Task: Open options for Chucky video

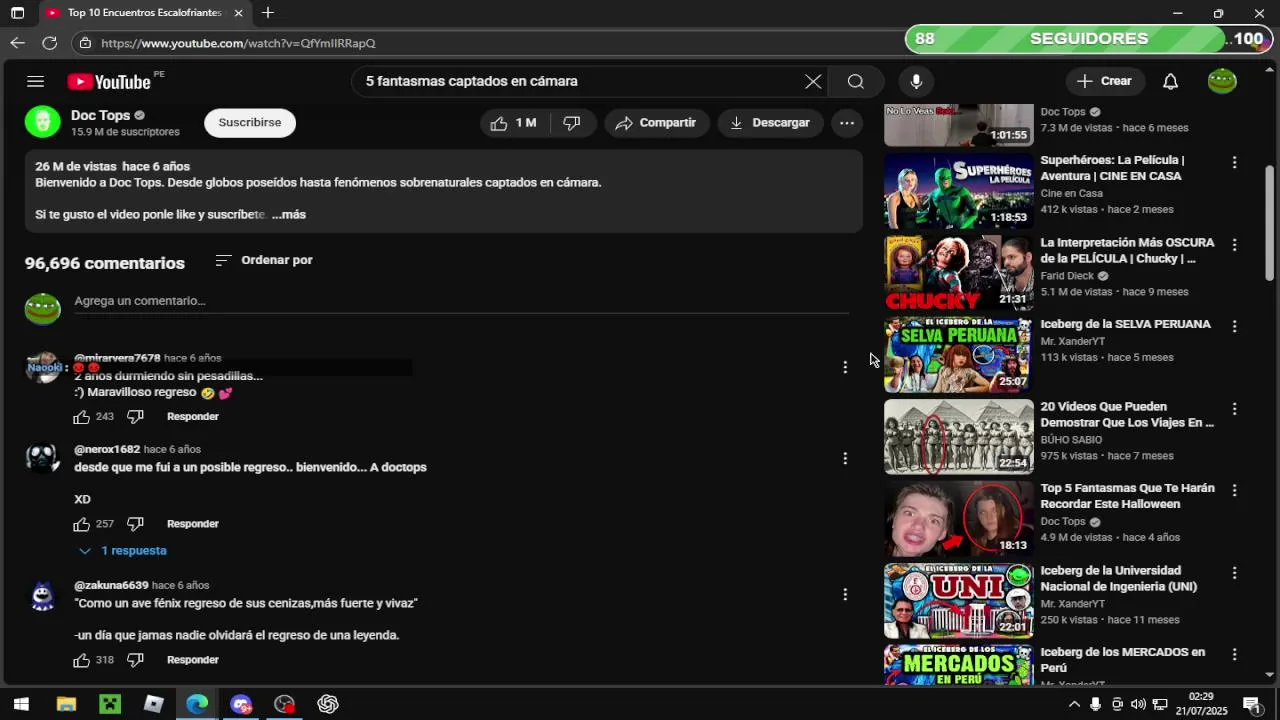Action: [1234, 244]
